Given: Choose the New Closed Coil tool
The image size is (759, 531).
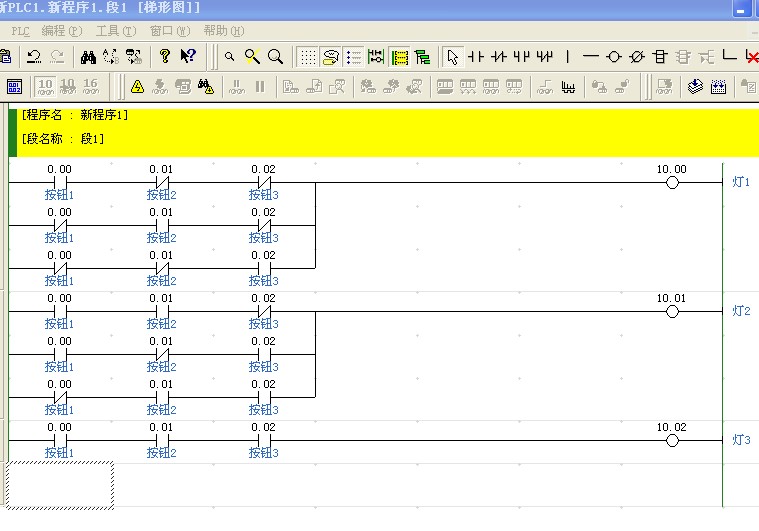Looking at the screenshot, I should tap(637, 57).
